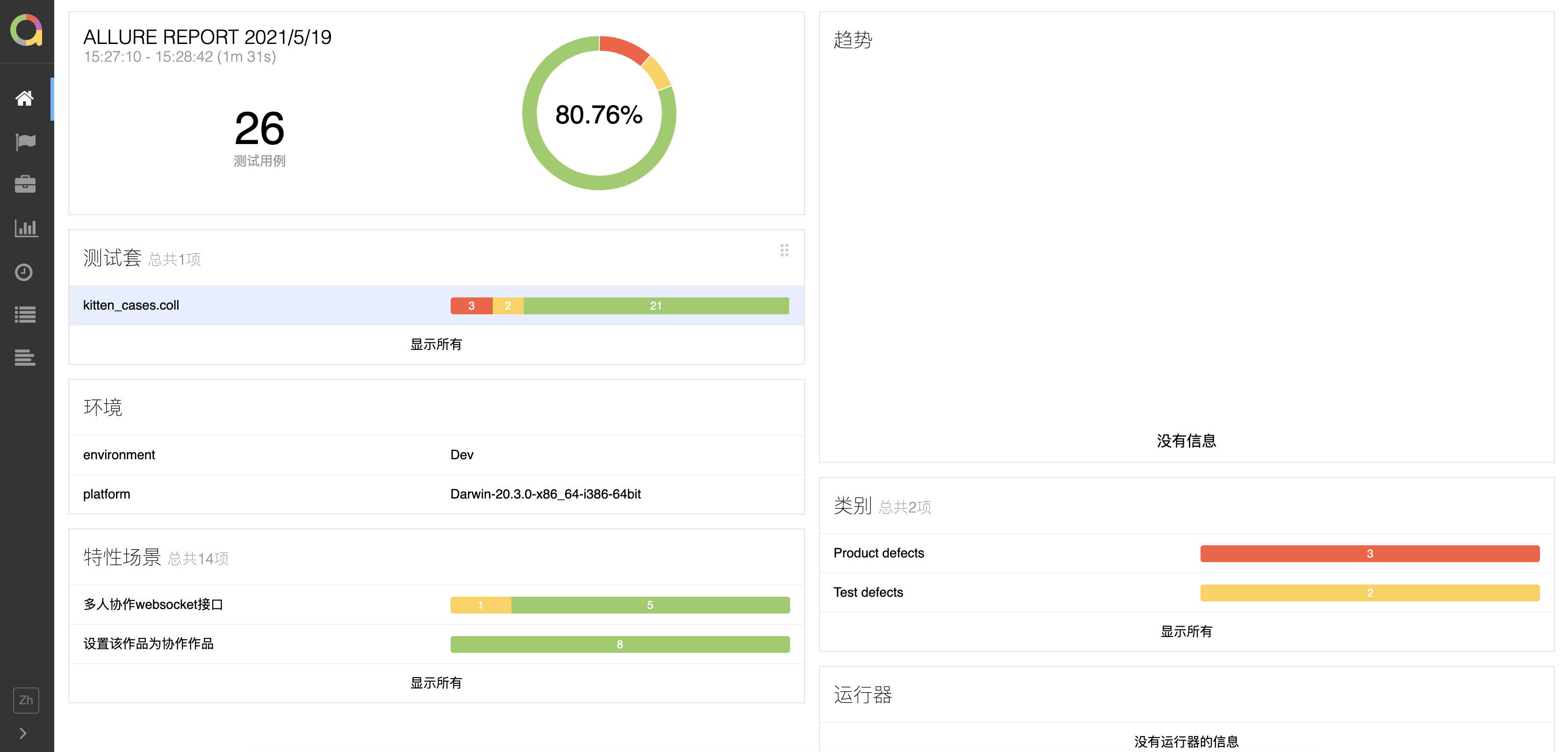
Task: Open the Packages aligned-lines icon in sidebar
Action: point(25,357)
